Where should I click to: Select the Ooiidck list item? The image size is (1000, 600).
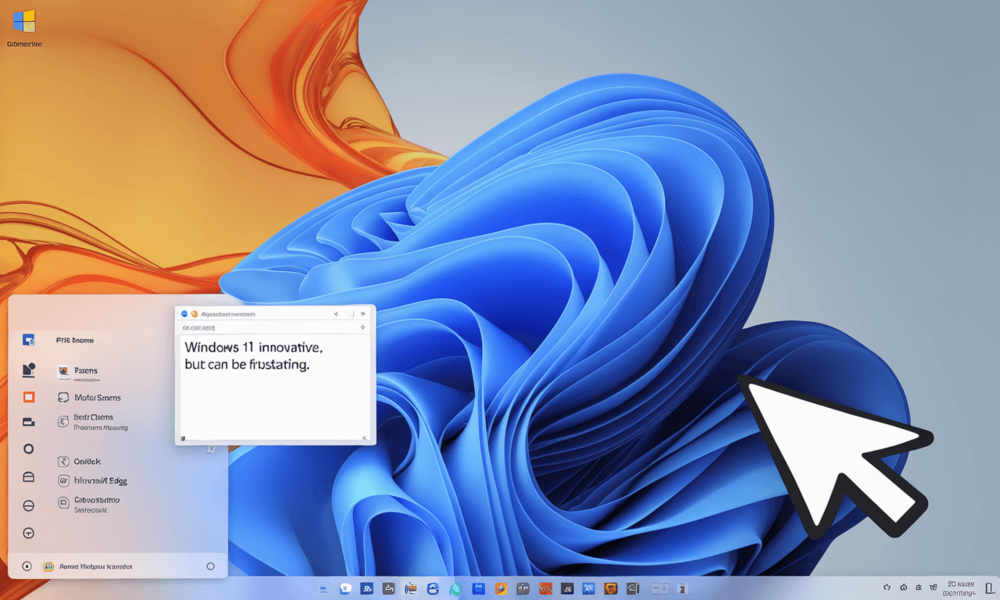(79, 461)
